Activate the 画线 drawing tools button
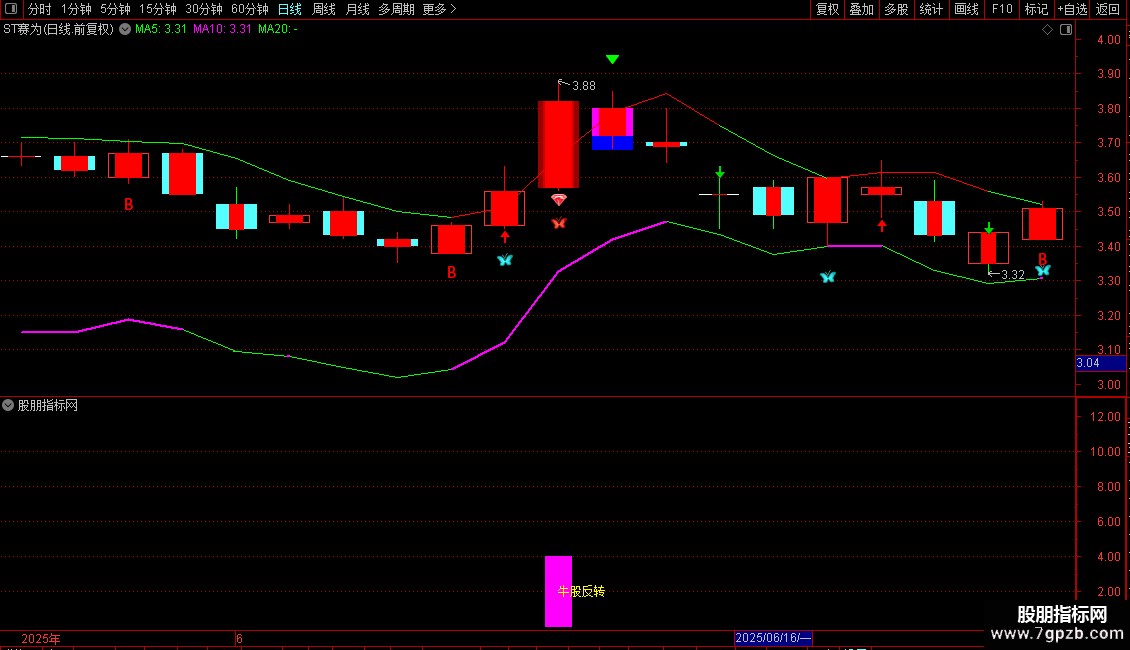The image size is (1130, 650). pos(966,9)
